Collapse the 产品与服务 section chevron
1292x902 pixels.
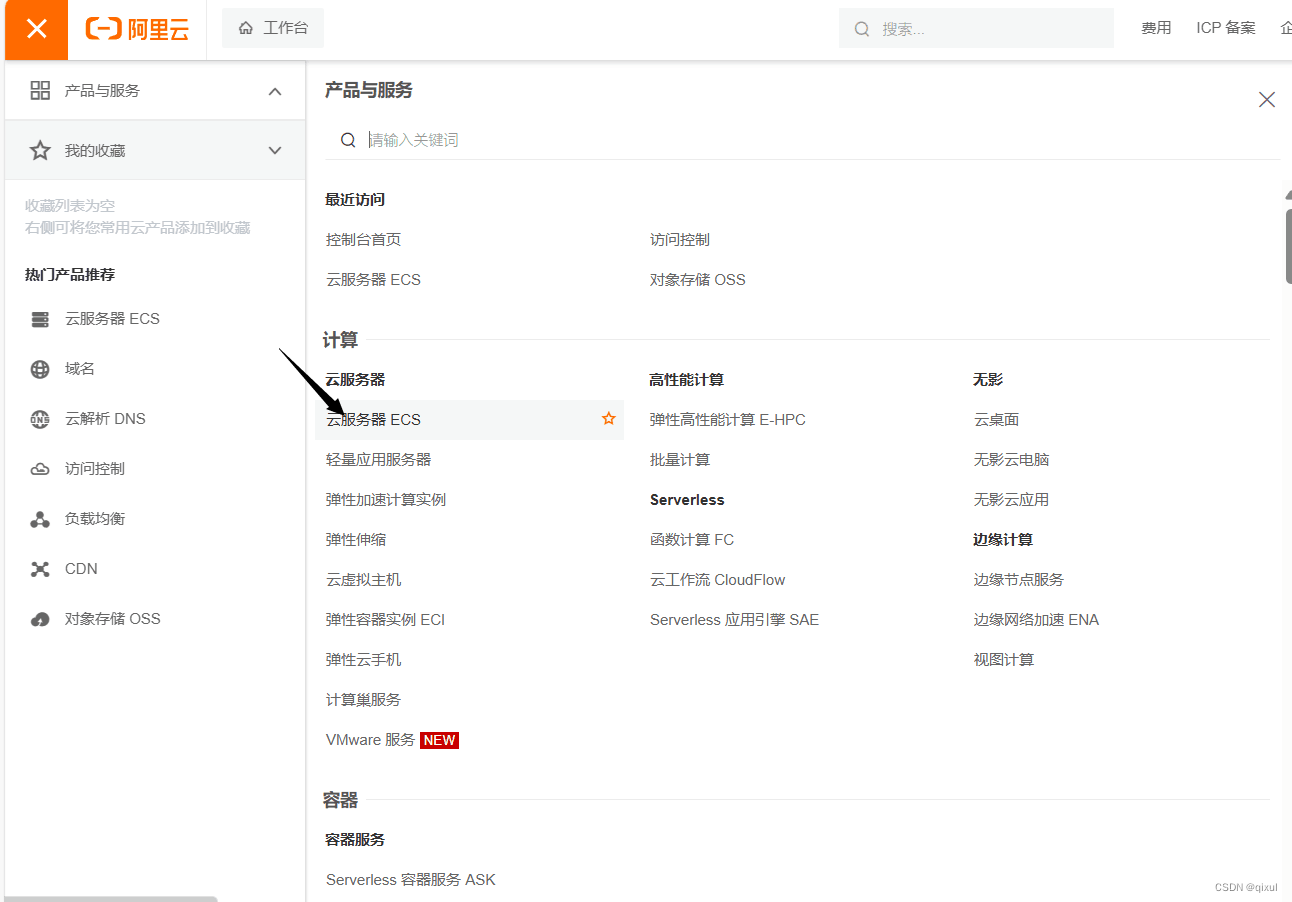pyautogui.click(x=275, y=91)
